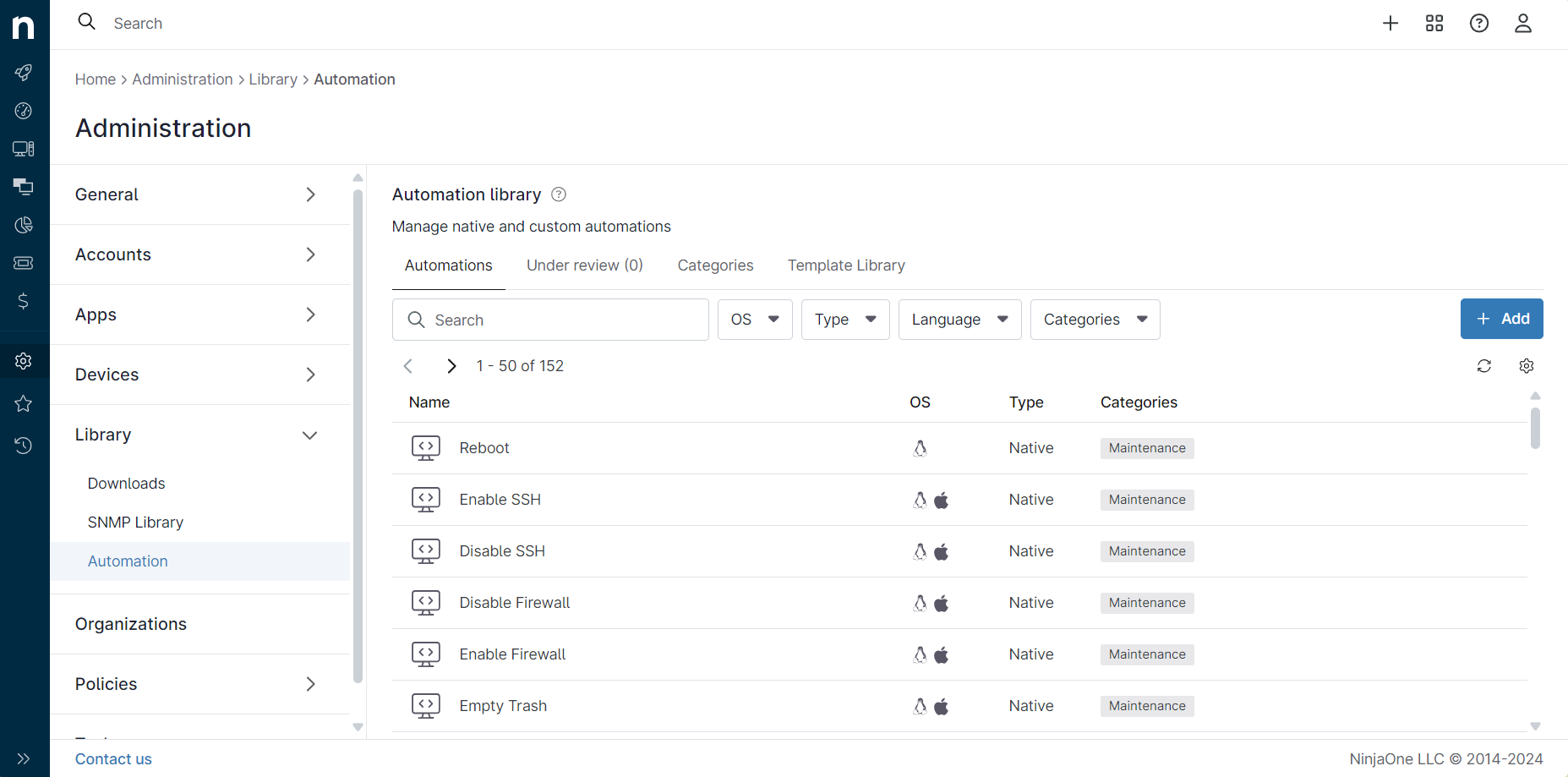Select the Reporting pie chart icon

(x=24, y=225)
